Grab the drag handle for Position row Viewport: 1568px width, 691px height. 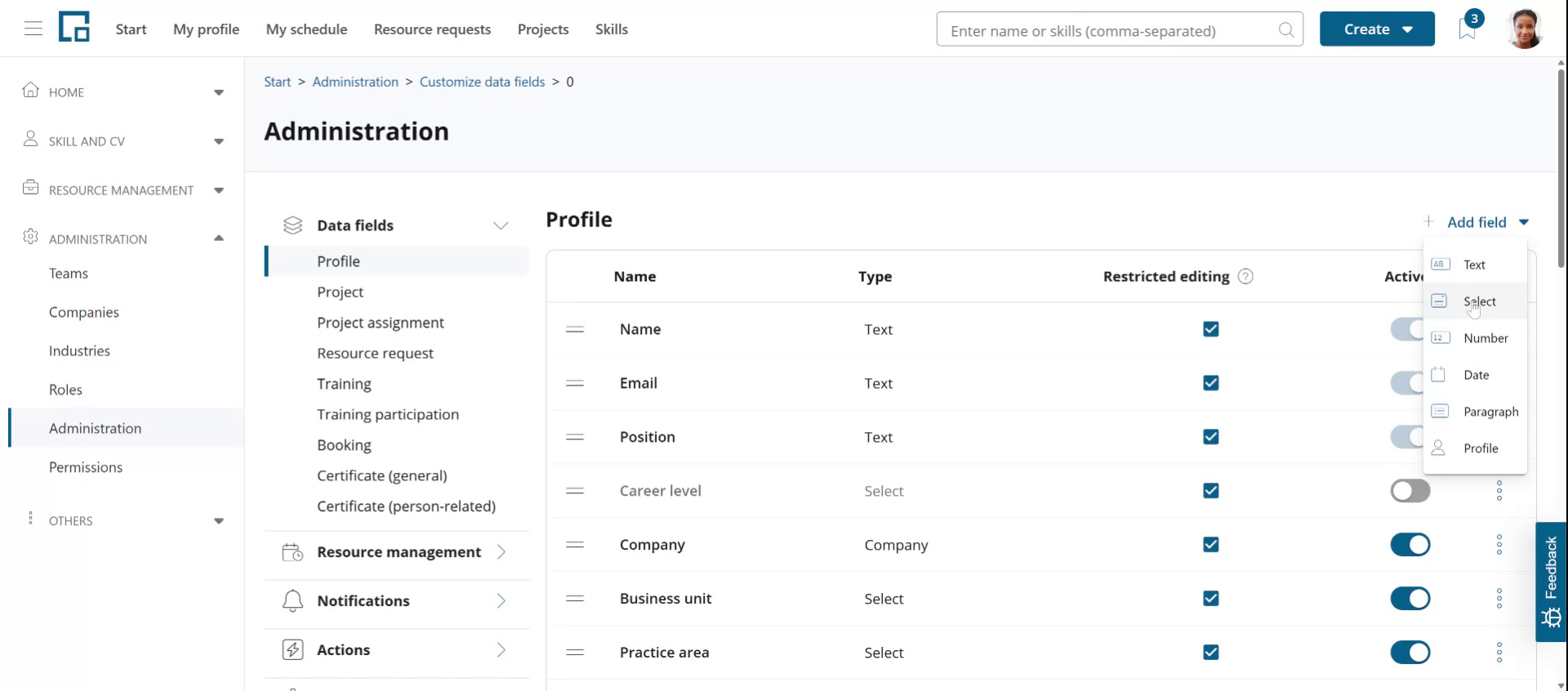575,437
